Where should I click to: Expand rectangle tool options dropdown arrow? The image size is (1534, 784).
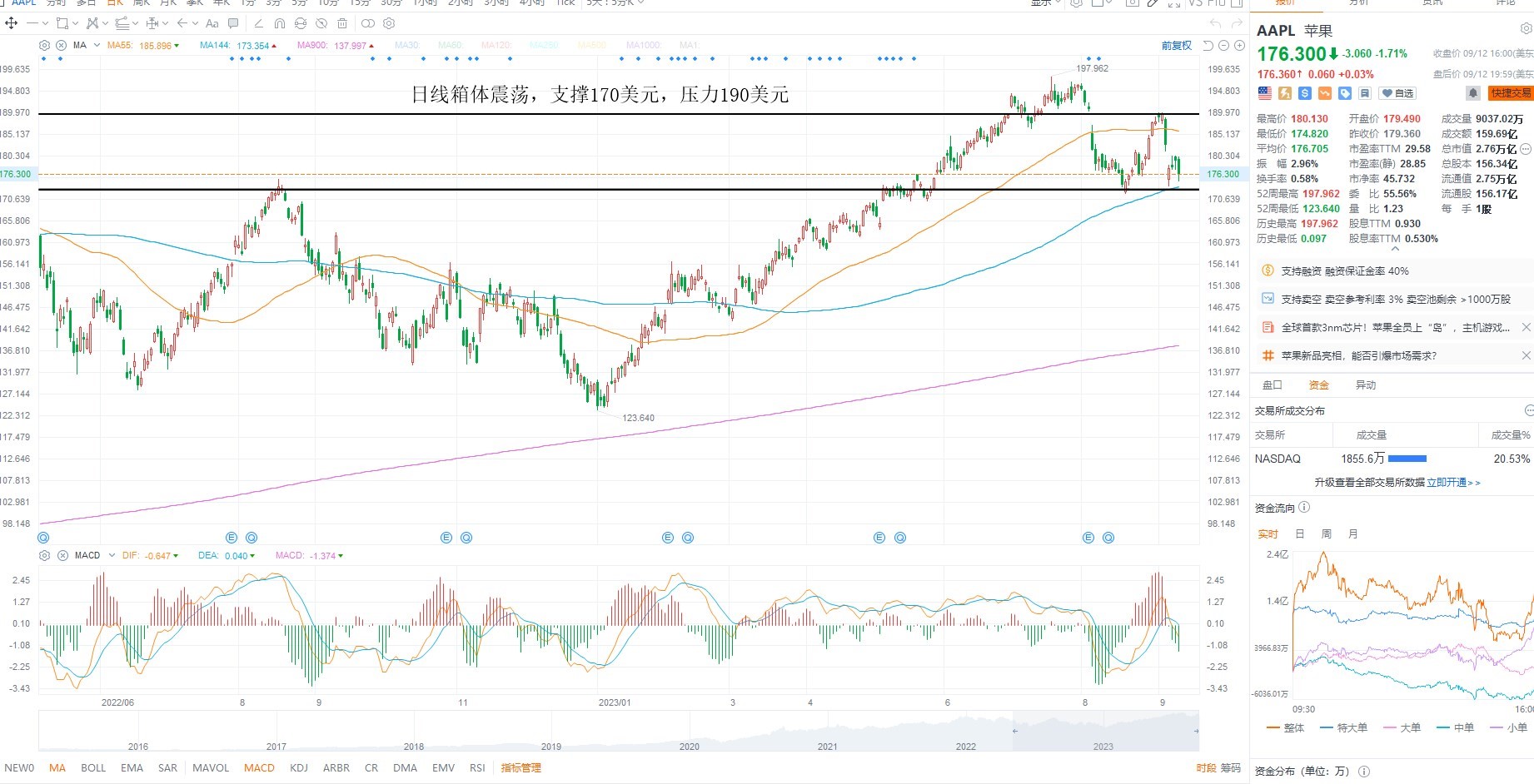coord(75,23)
